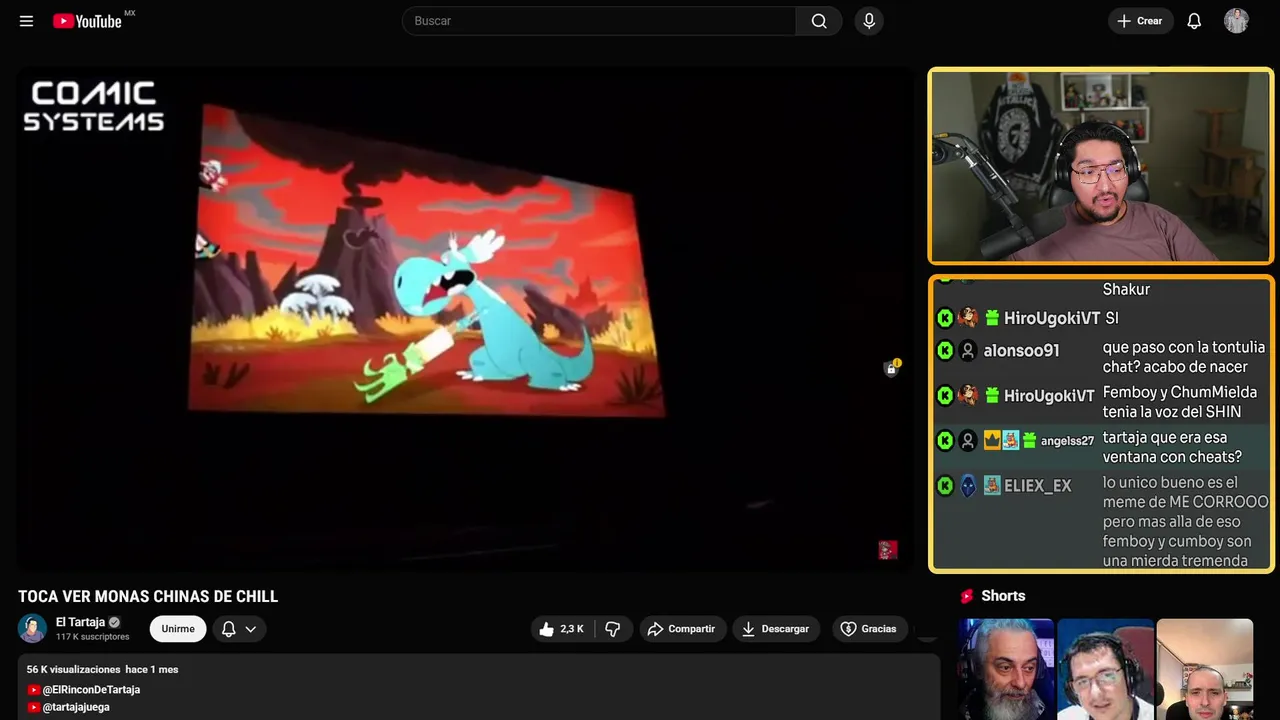Open the @ElRinconDeTartaja channel link

84,690
